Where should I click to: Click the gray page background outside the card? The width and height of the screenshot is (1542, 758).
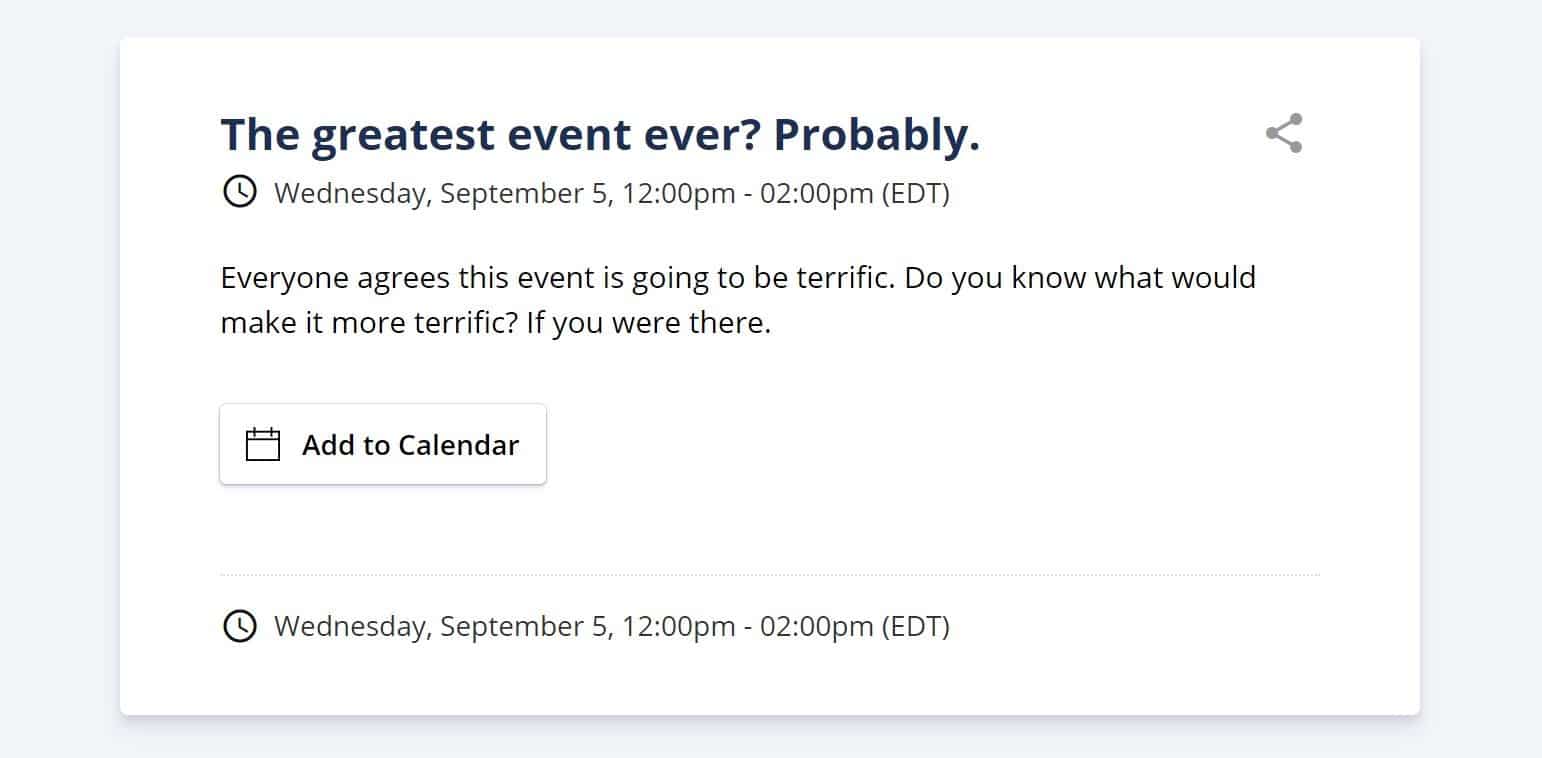(60, 380)
